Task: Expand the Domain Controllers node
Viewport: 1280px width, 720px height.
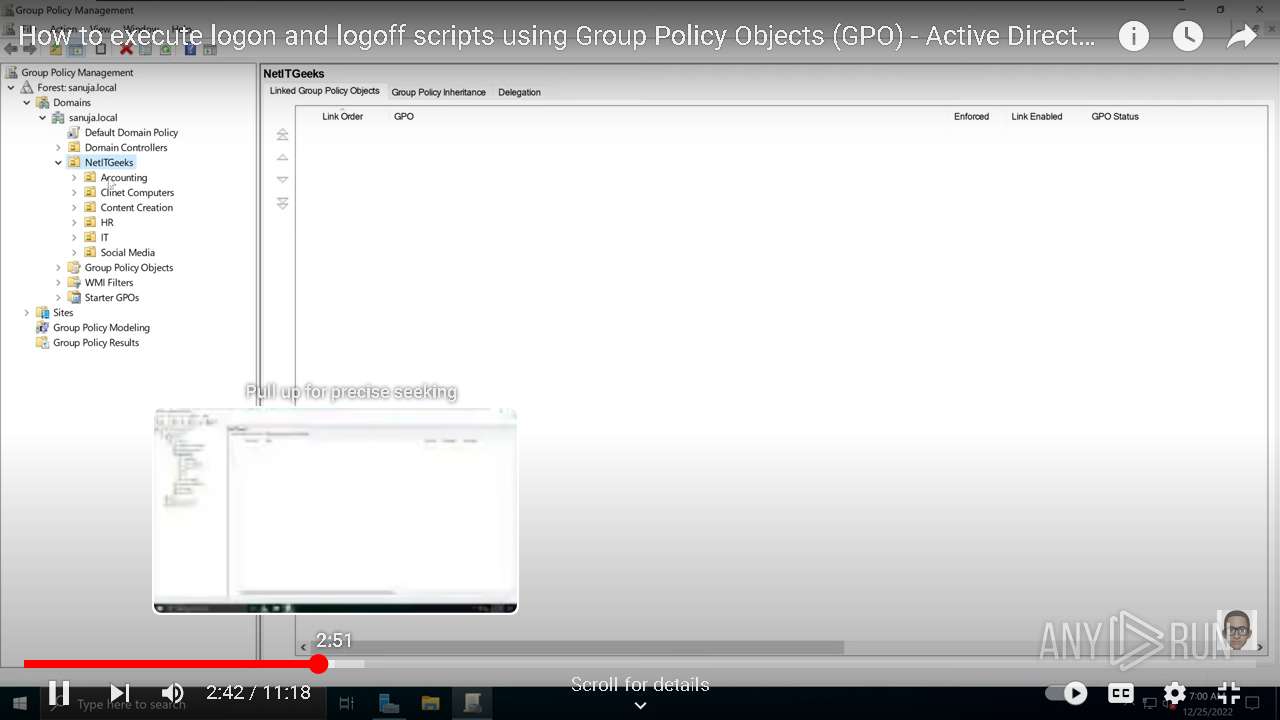Action: point(59,148)
